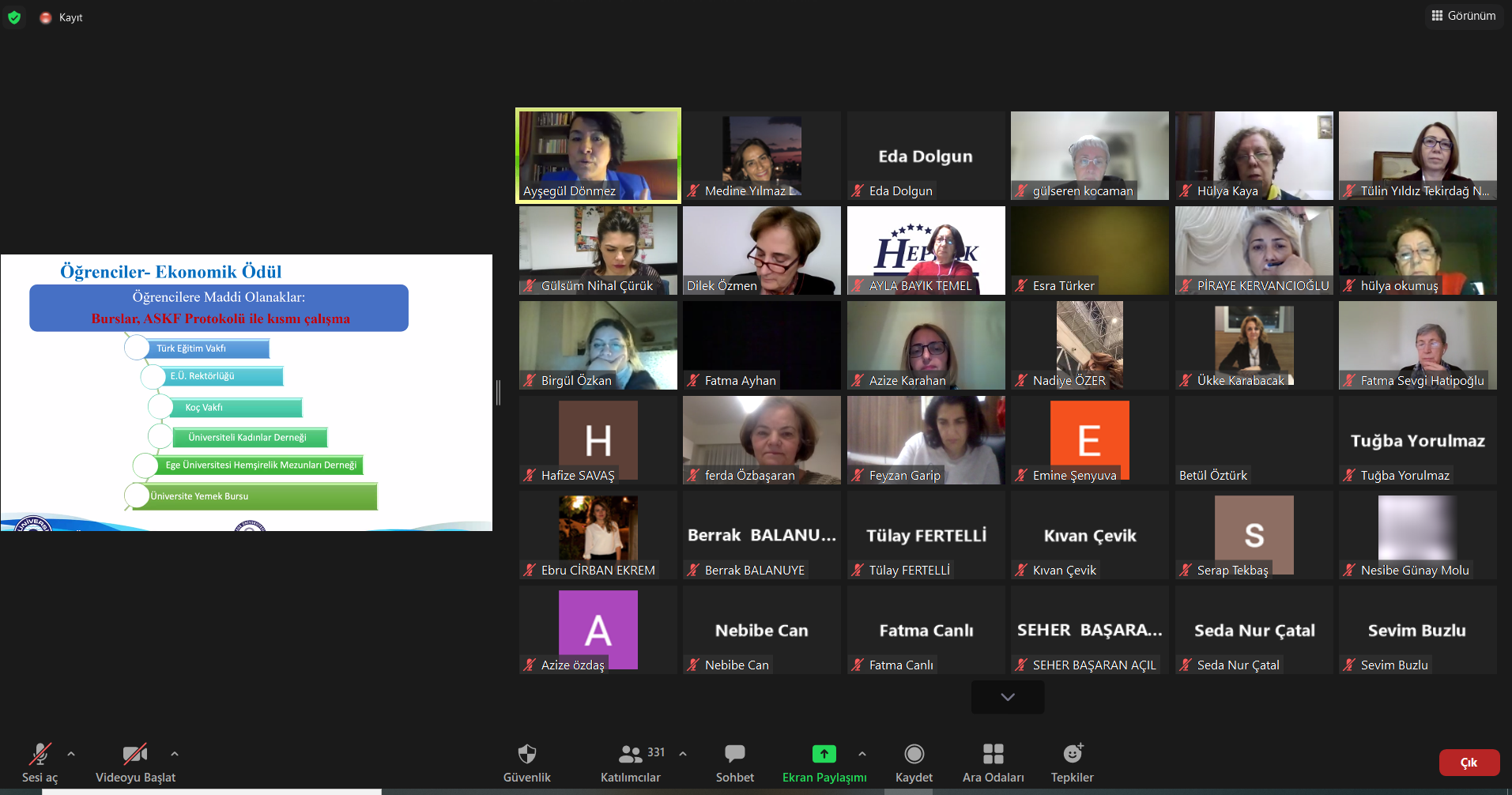This screenshot has width=1512, height=795.
Task: Open the Sohbet chat bubble
Action: pos(734,755)
